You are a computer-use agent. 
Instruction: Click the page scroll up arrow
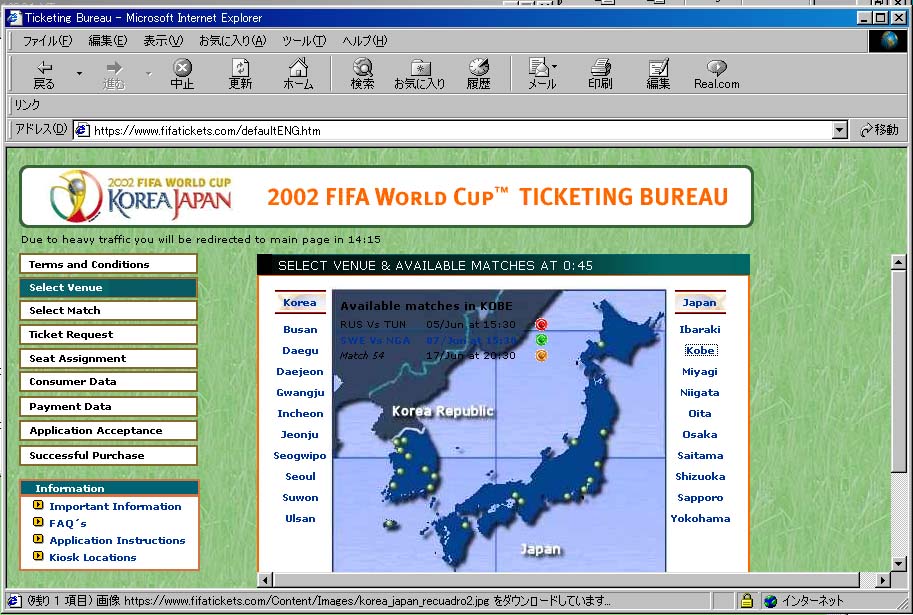coord(898,262)
